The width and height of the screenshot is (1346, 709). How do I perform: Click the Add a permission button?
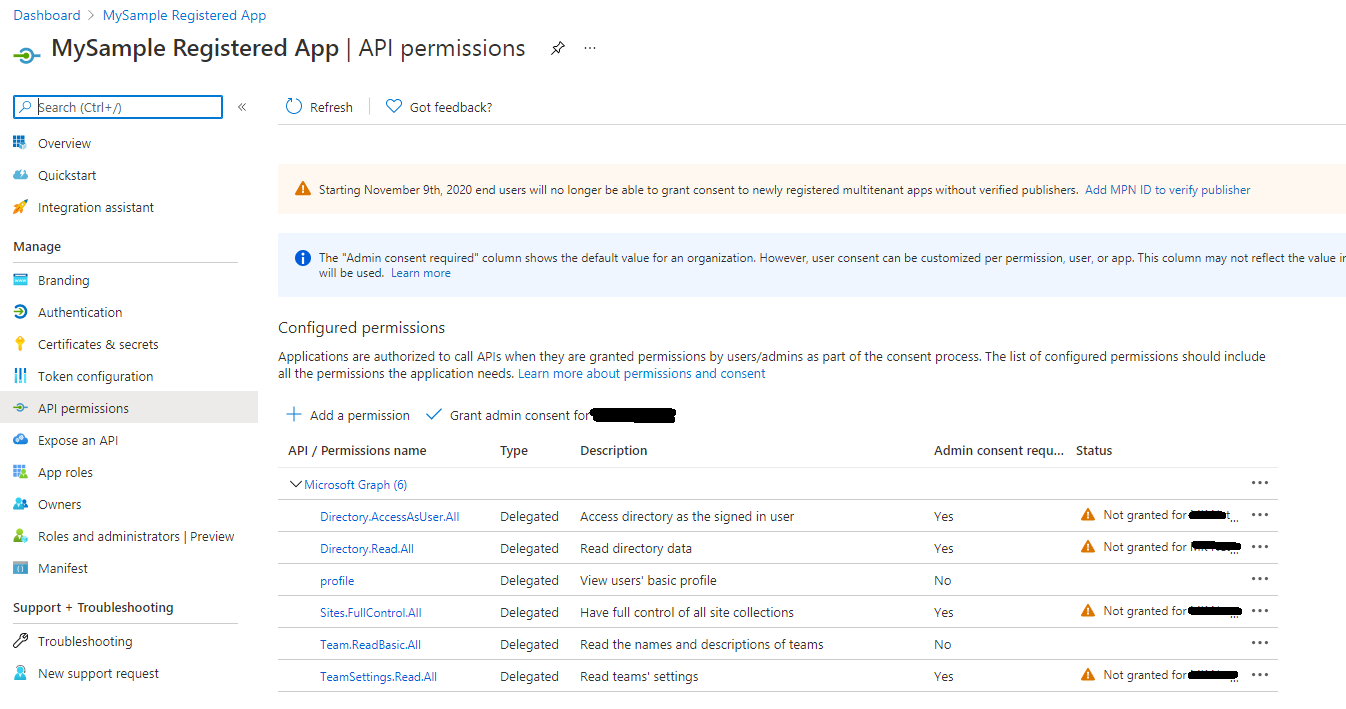tap(348, 415)
